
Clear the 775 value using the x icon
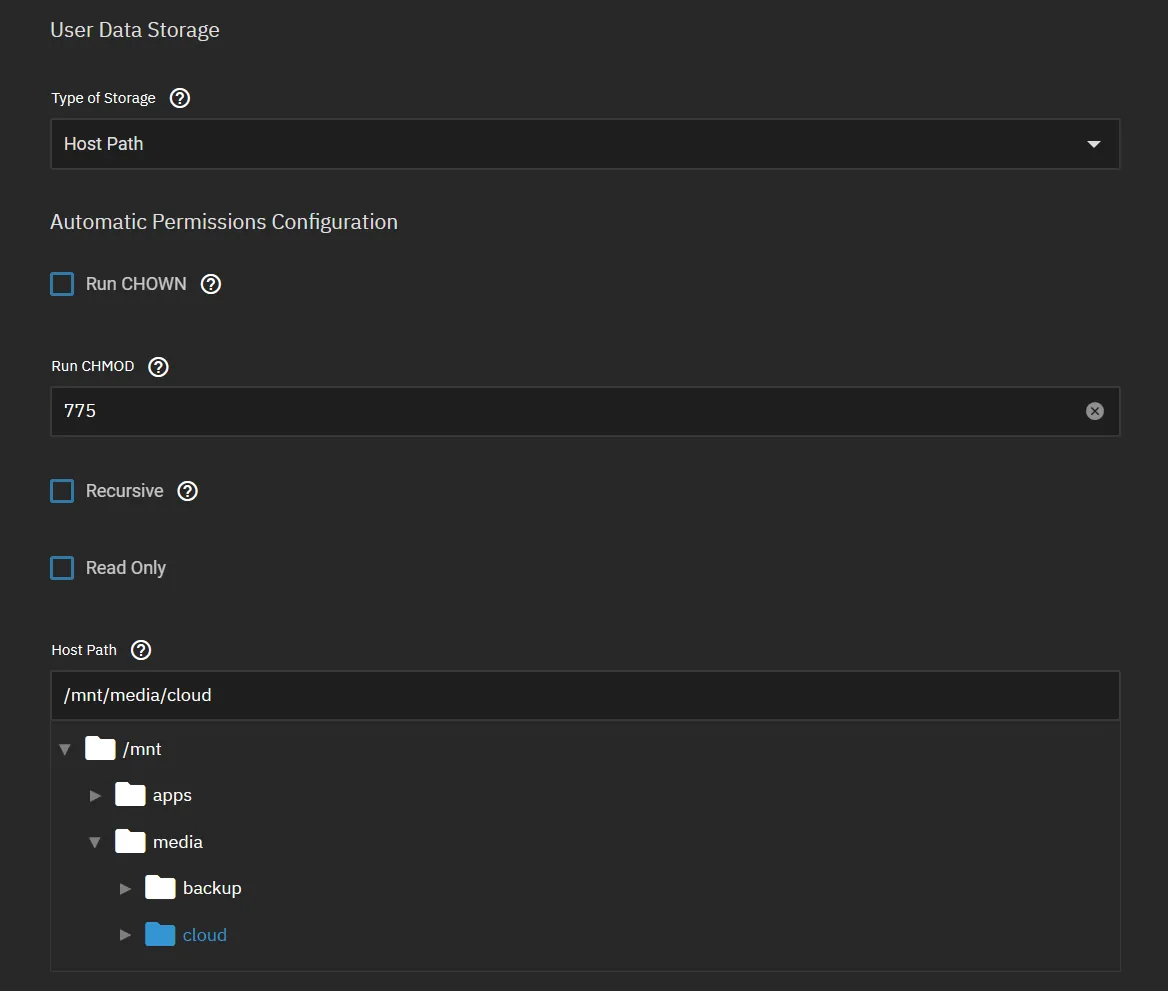[1094, 410]
